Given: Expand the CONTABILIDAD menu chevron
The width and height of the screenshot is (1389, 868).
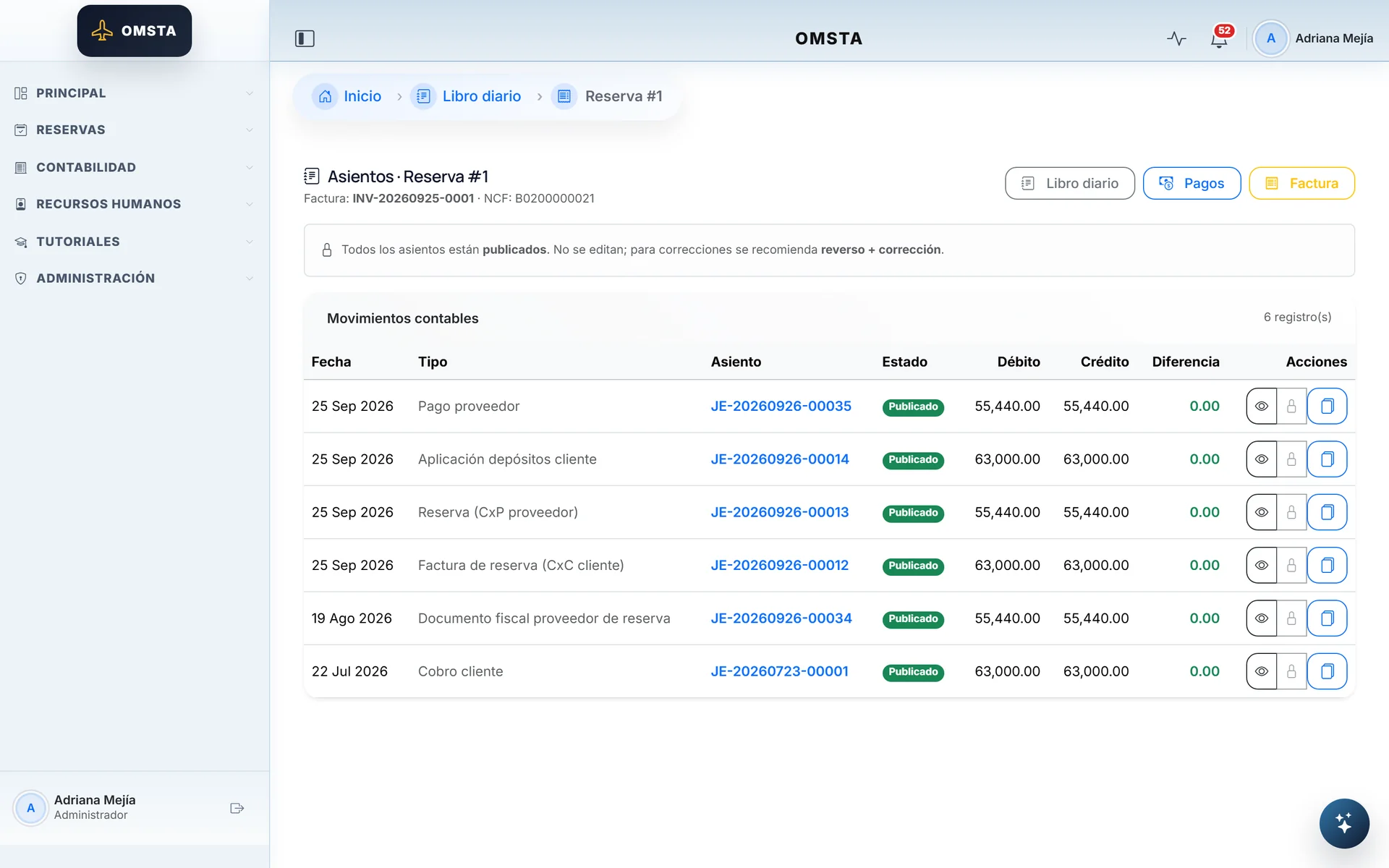Looking at the screenshot, I should [250, 167].
